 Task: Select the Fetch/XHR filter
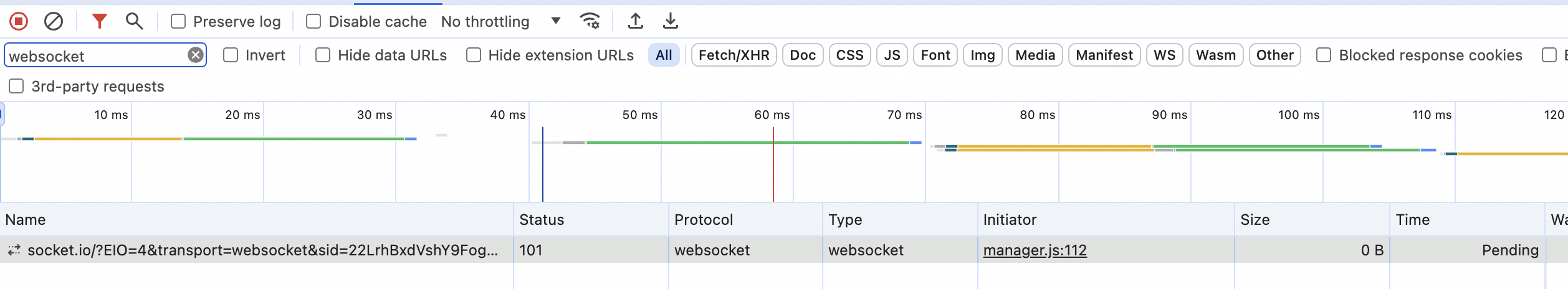(x=734, y=55)
